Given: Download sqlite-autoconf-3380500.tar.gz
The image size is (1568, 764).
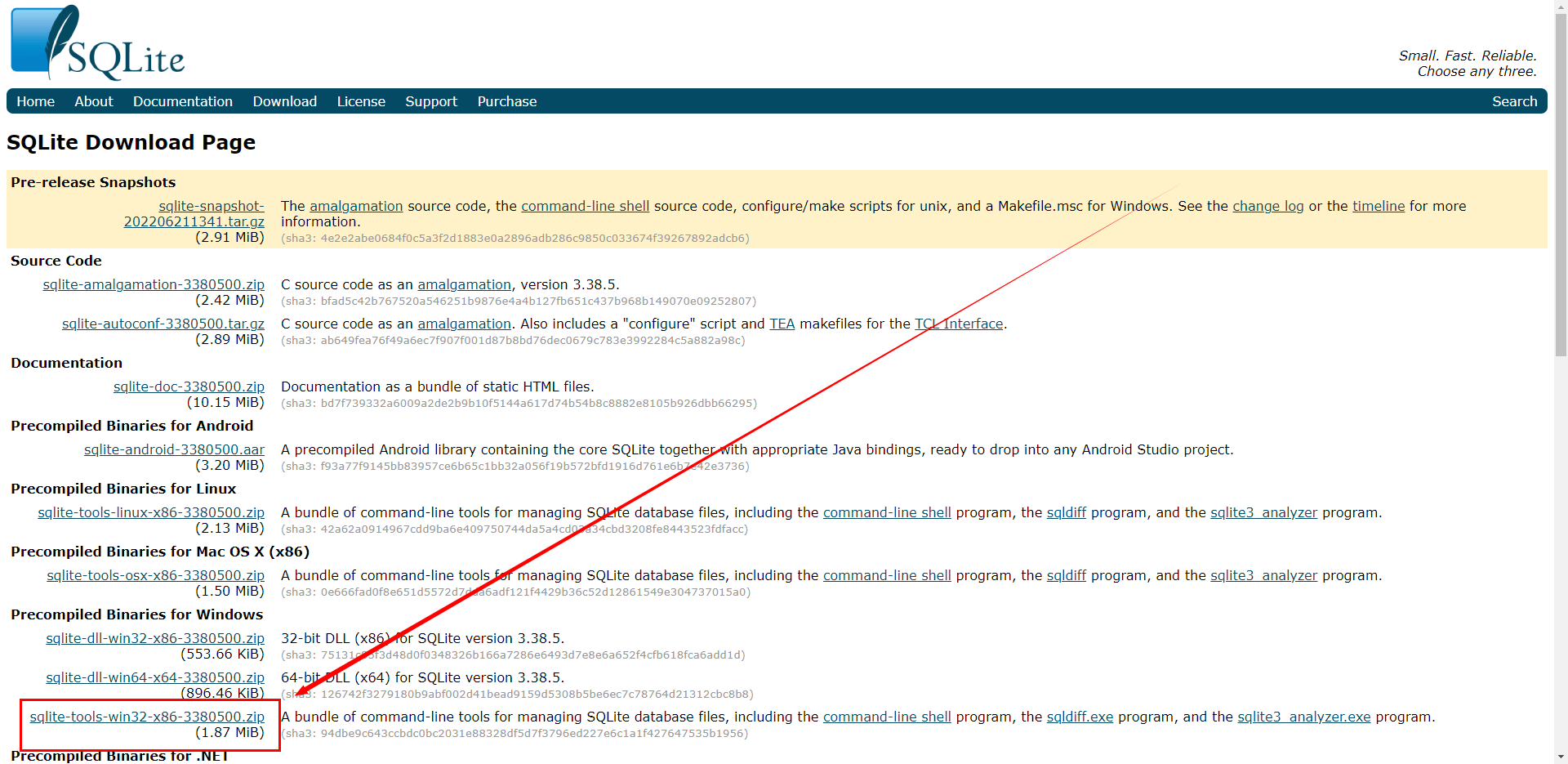Looking at the screenshot, I should (x=163, y=324).
